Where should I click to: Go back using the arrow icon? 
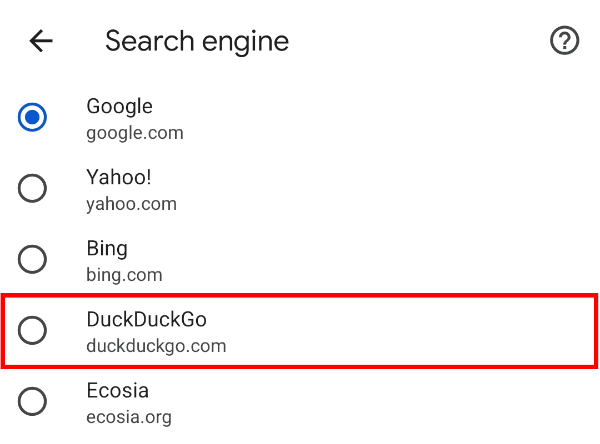click(x=41, y=41)
